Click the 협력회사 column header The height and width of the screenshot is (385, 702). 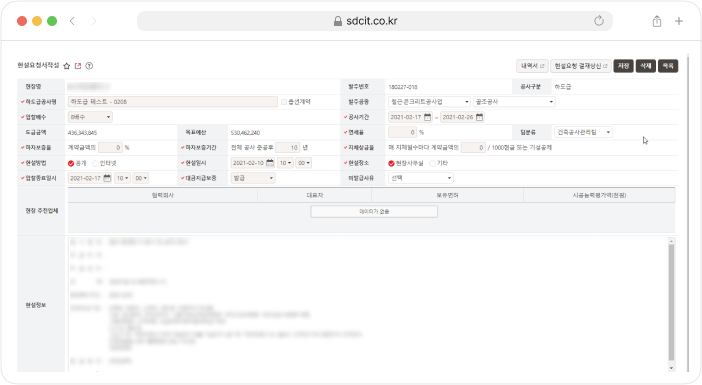(x=163, y=195)
